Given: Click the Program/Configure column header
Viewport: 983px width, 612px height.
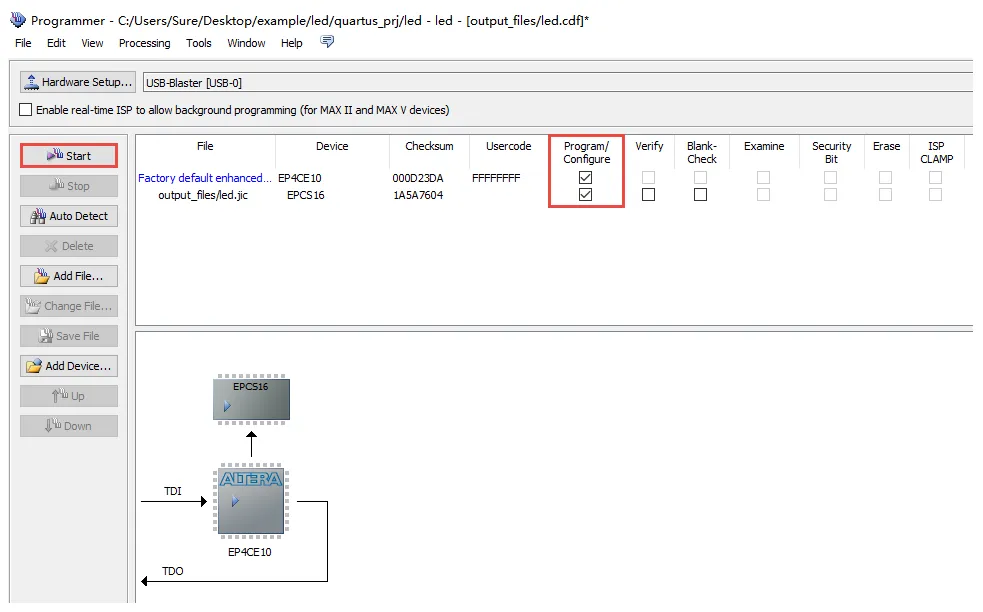Looking at the screenshot, I should (x=586, y=152).
